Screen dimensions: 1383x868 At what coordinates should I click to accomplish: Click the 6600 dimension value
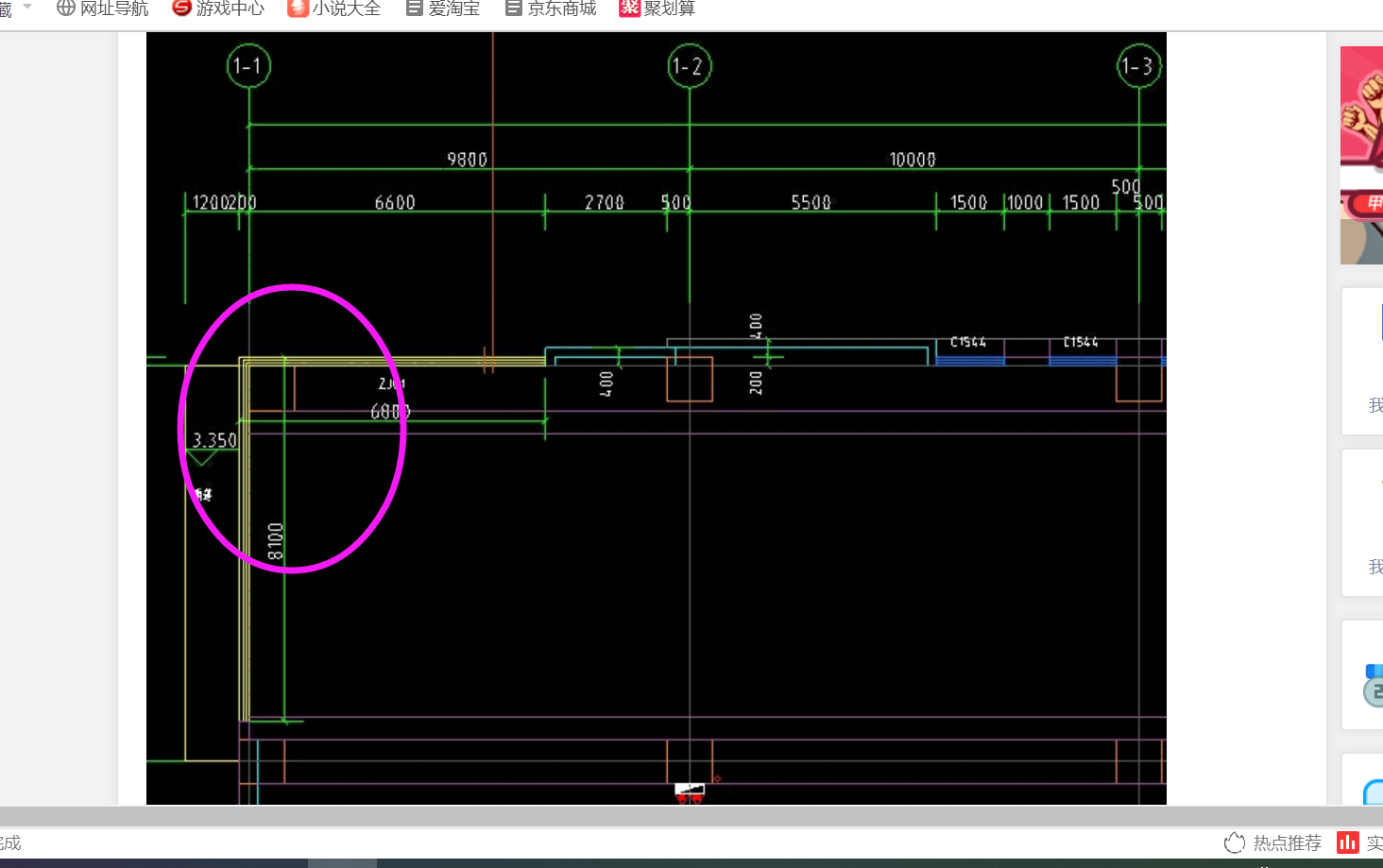pyautogui.click(x=395, y=202)
